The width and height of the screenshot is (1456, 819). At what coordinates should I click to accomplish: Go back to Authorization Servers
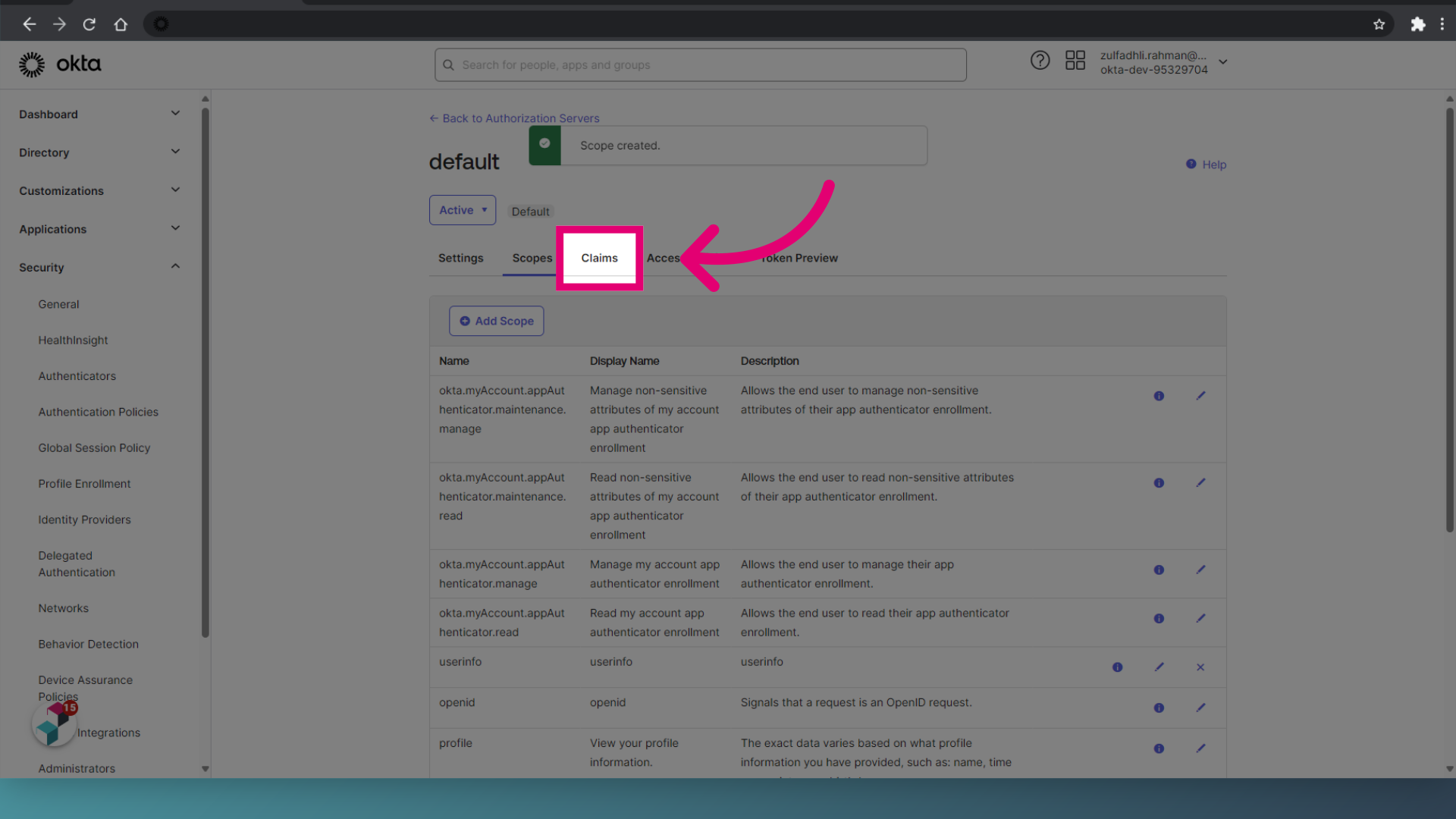[514, 118]
